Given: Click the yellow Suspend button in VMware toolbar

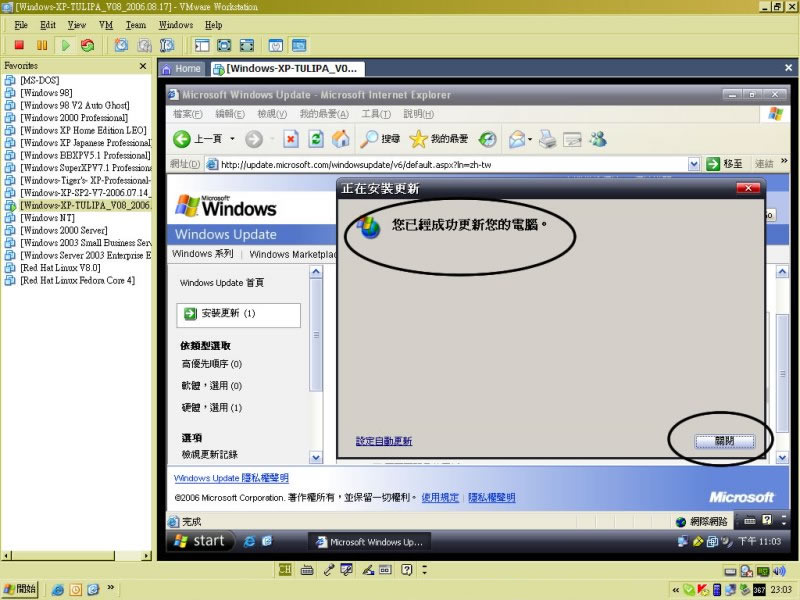Looking at the screenshot, I should coord(42,45).
